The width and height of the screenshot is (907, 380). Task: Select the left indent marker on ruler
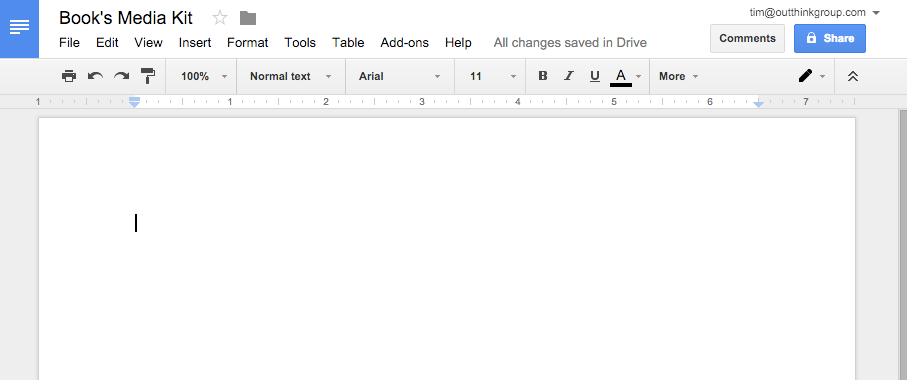[x=134, y=102]
